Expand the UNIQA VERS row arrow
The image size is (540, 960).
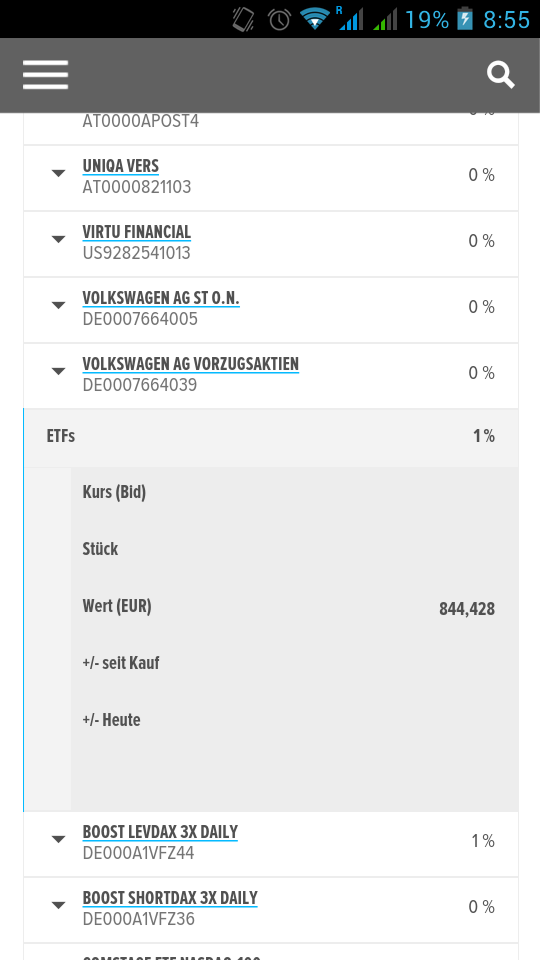(58, 174)
